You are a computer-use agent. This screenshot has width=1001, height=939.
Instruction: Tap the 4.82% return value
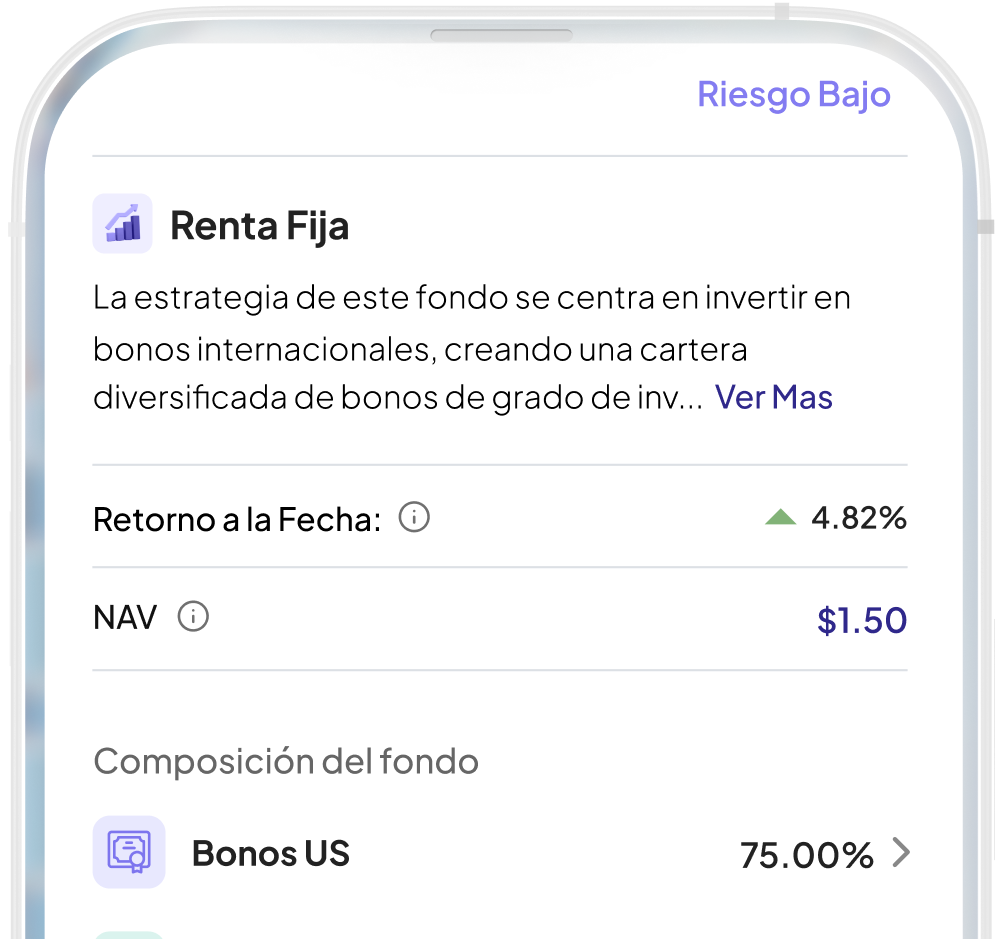859,518
